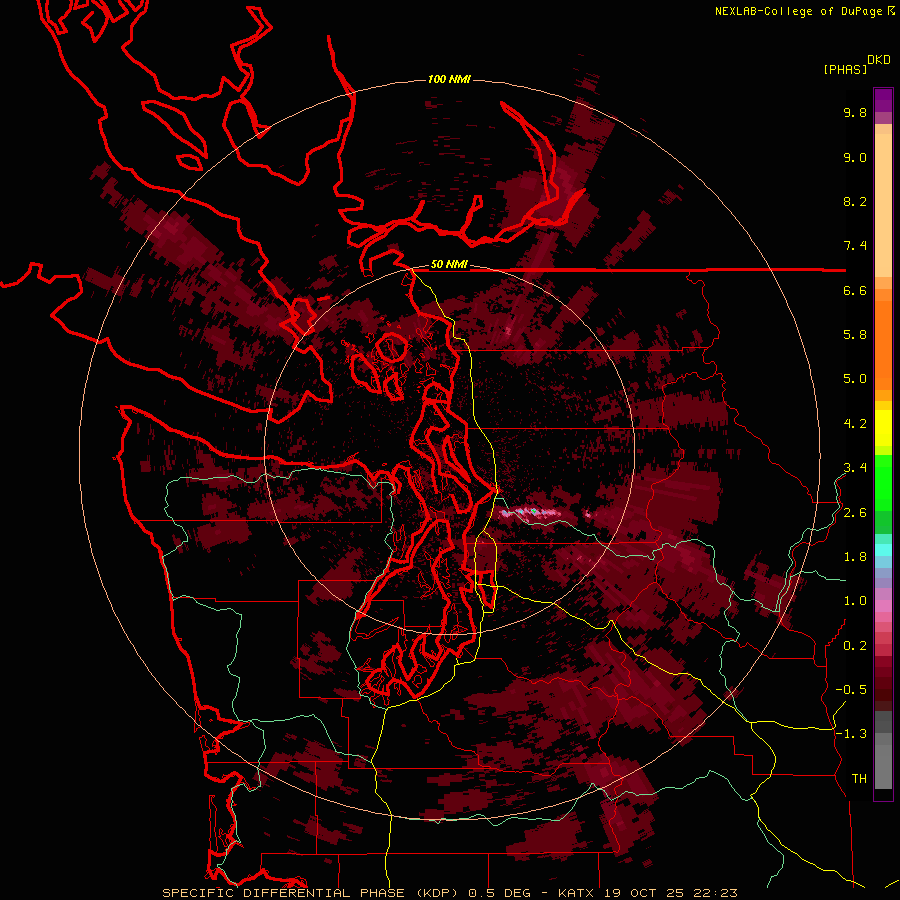Click the SPECIFIC DIFFERENTIAL PHASE footer title

tap(282, 893)
